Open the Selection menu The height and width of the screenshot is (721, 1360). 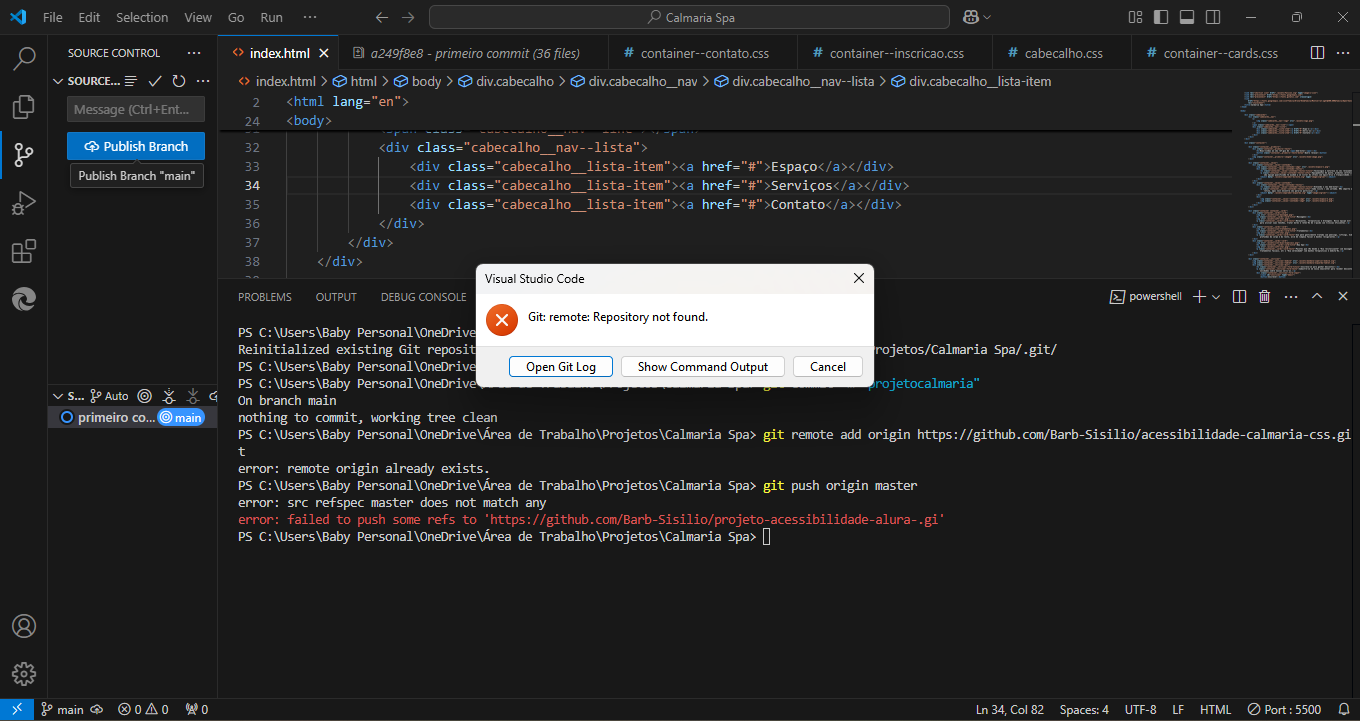[142, 17]
